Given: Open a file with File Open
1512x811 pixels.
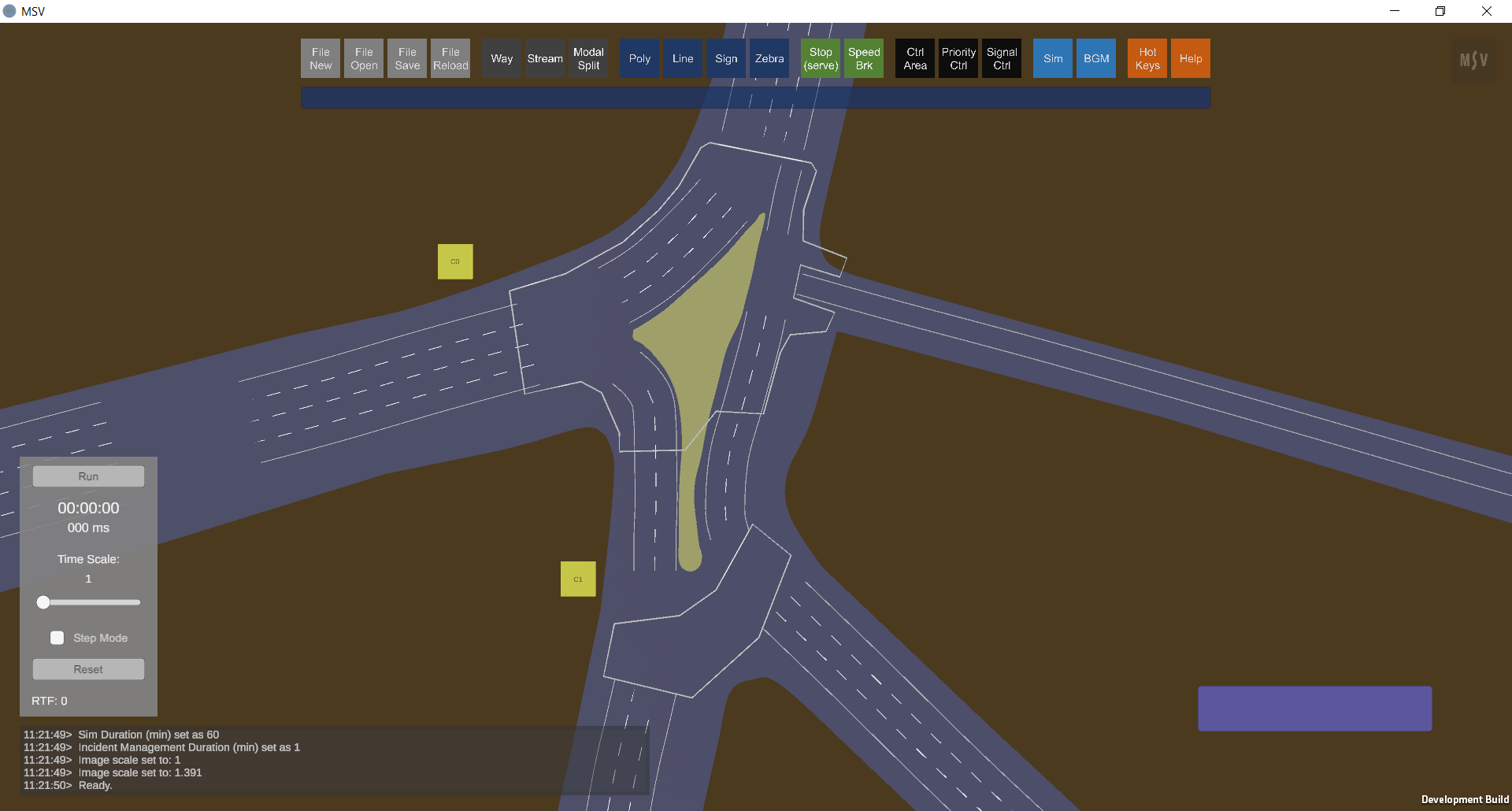Looking at the screenshot, I should coord(364,59).
